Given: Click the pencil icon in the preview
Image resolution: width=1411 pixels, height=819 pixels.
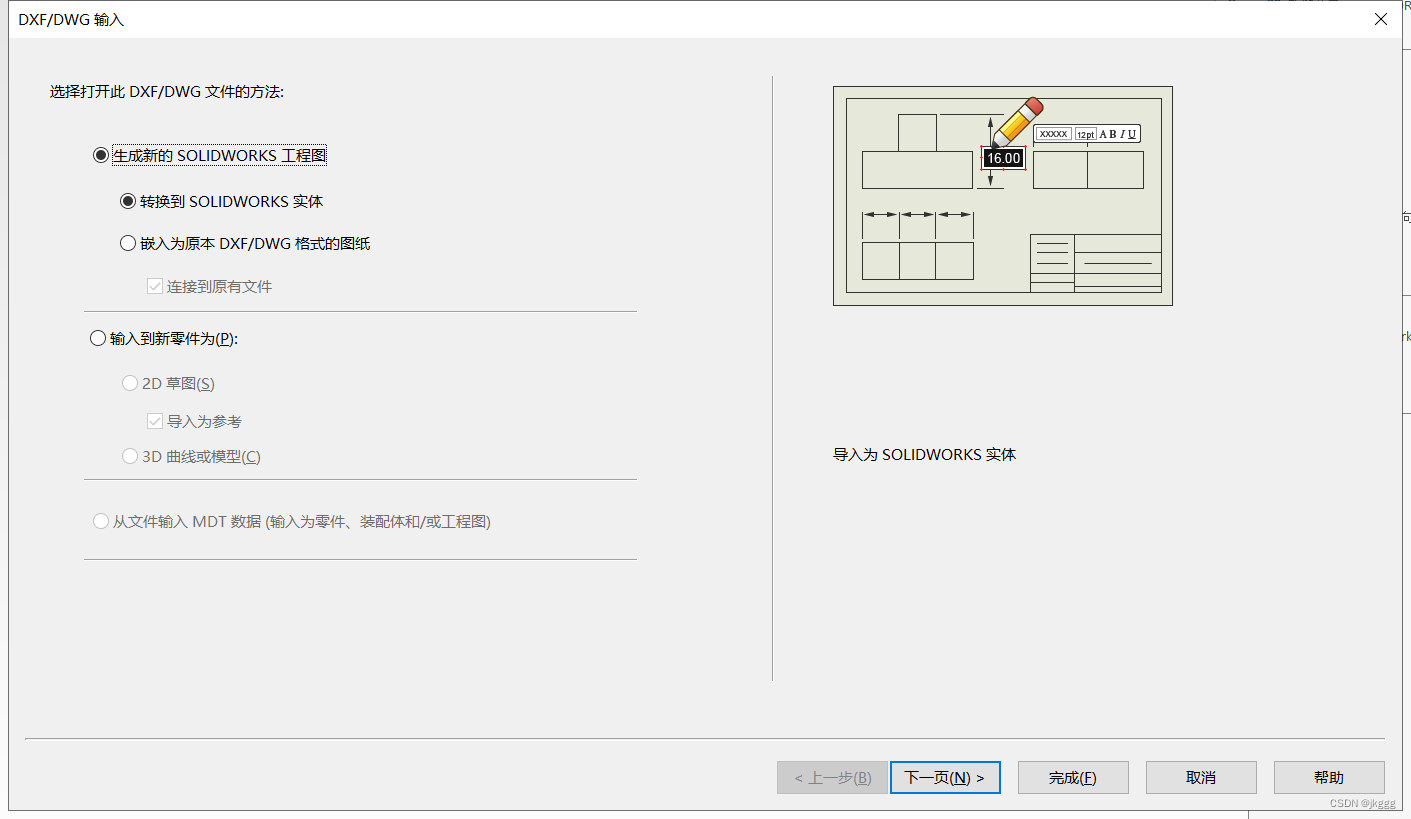Looking at the screenshot, I should click(1018, 123).
